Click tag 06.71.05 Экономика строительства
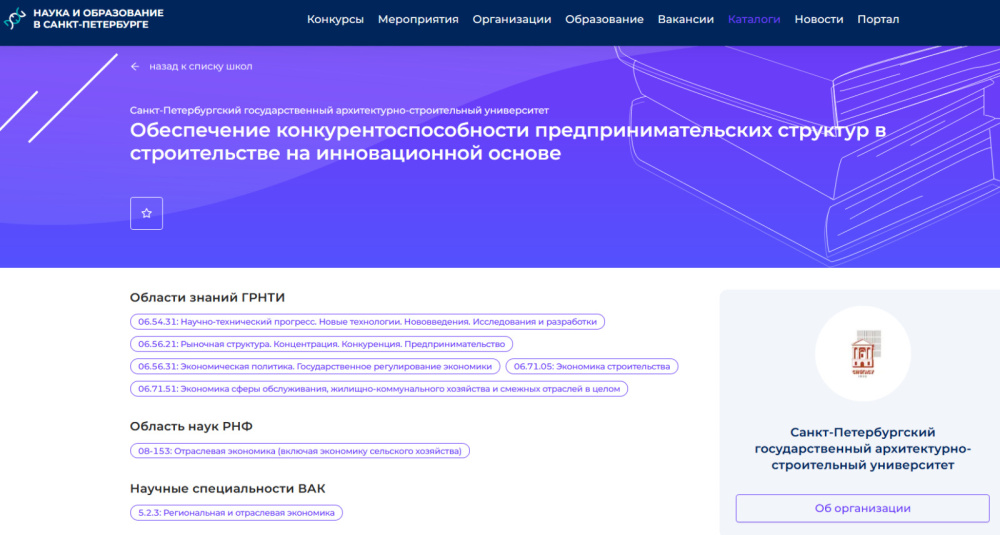The width and height of the screenshot is (1000, 535). tap(591, 366)
